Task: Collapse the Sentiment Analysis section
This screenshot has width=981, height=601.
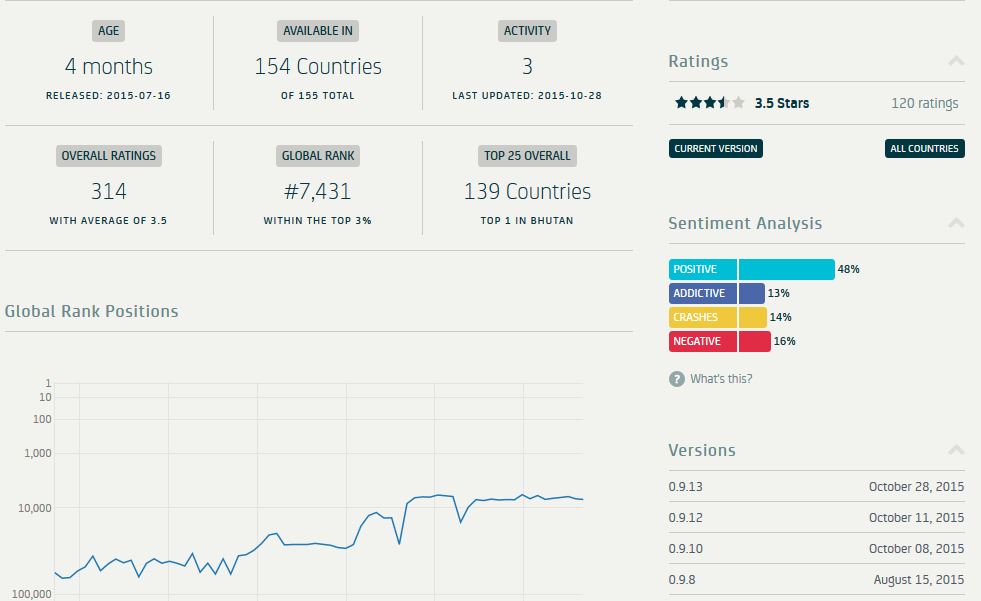Action: coord(956,223)
